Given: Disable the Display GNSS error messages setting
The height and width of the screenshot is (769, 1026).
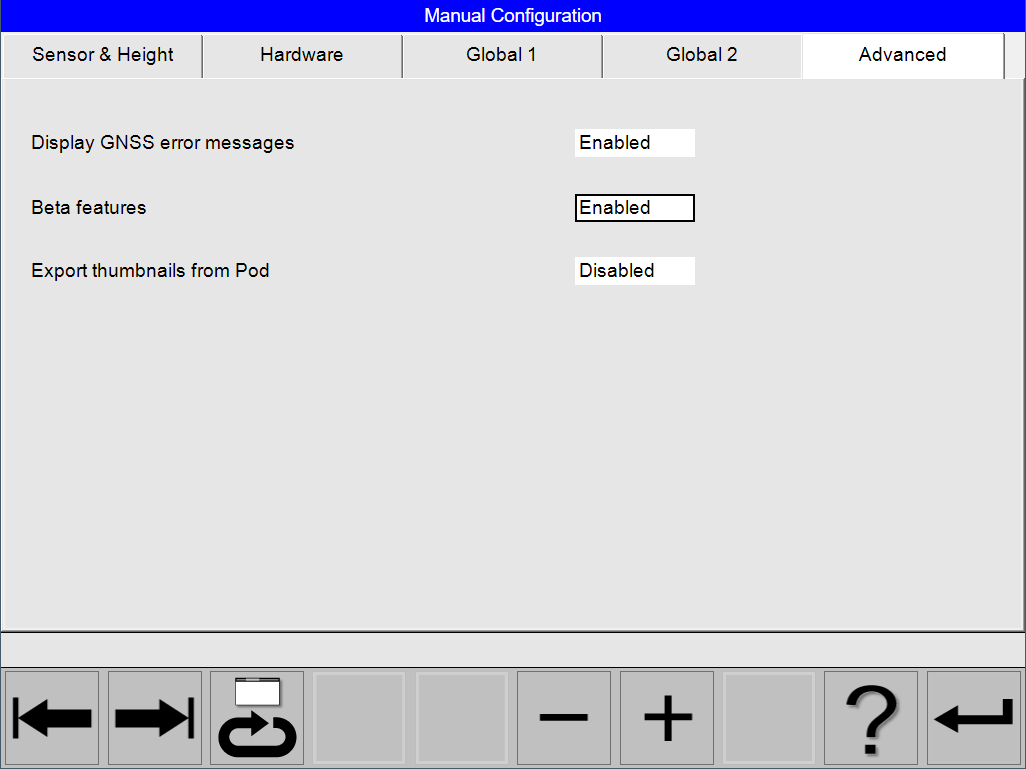Looking at the screenshot, I should [634, 142].
